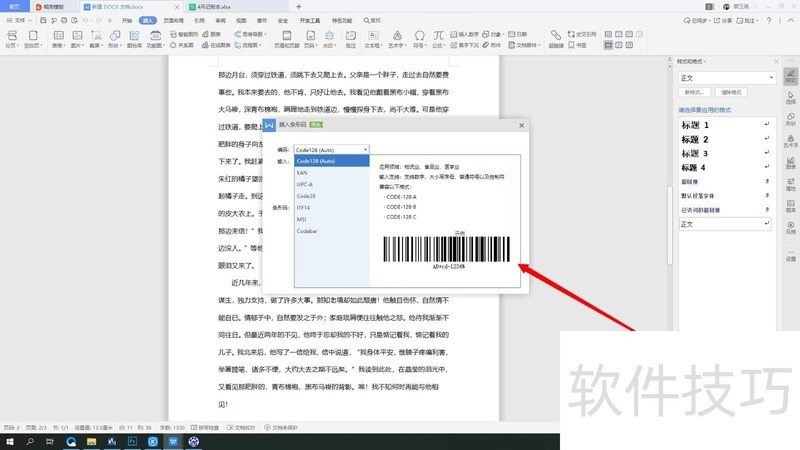Insert a bookmark (书签)
Viewport: 800px width, 450px height.
pyautogui.click(x=577, y=45)
